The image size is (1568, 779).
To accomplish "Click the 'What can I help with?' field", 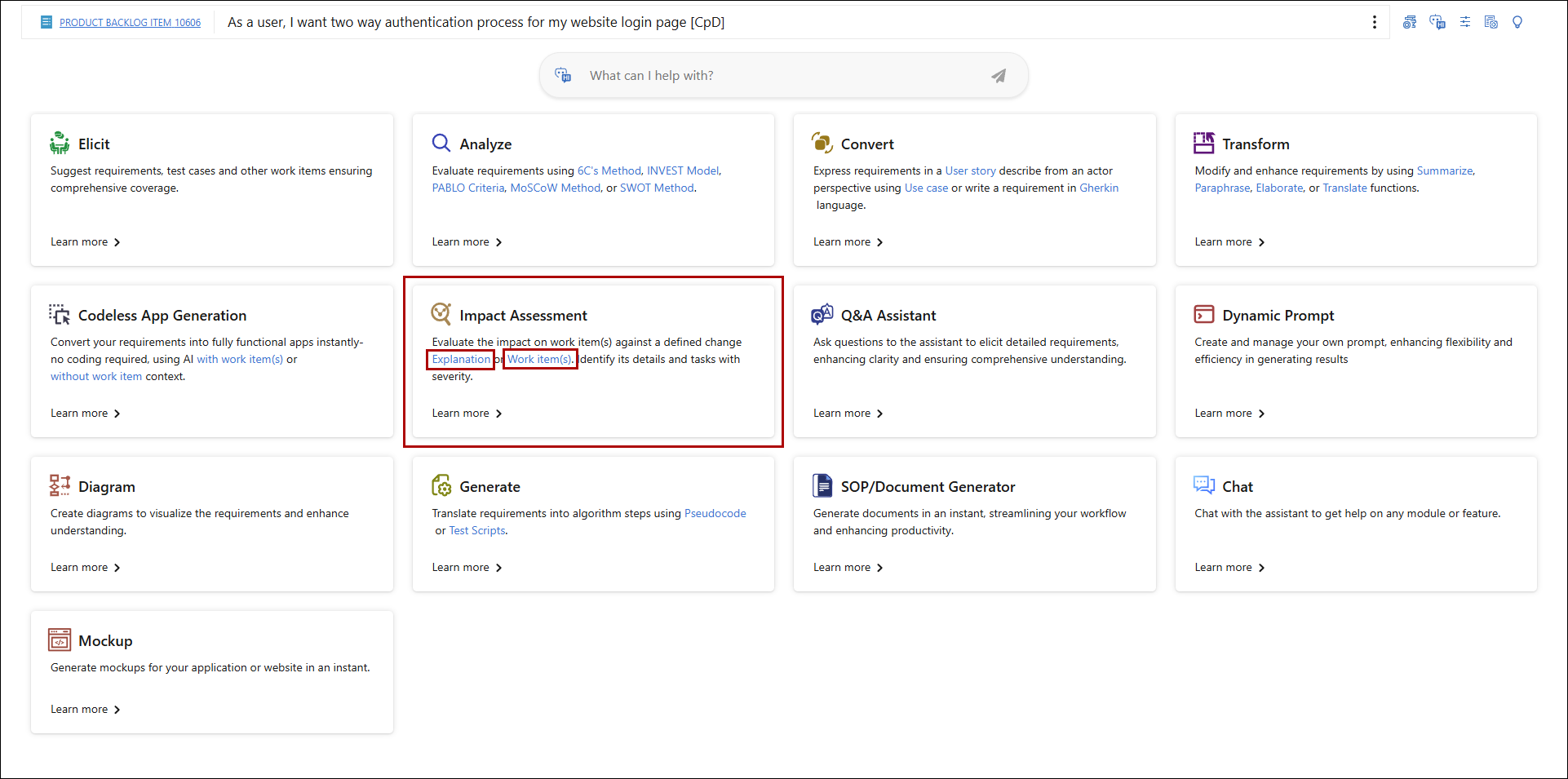I will tap(775, 76).
